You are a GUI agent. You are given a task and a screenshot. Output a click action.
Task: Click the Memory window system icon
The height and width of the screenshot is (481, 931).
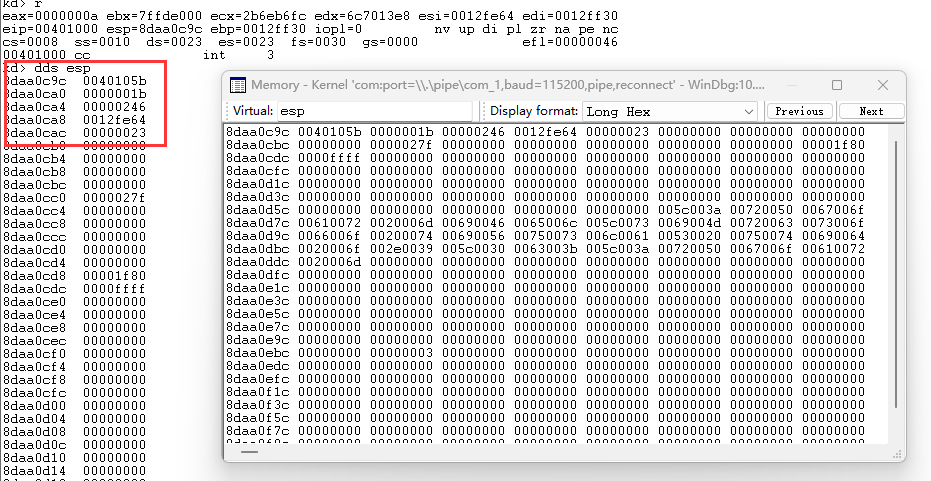point(238,86)
